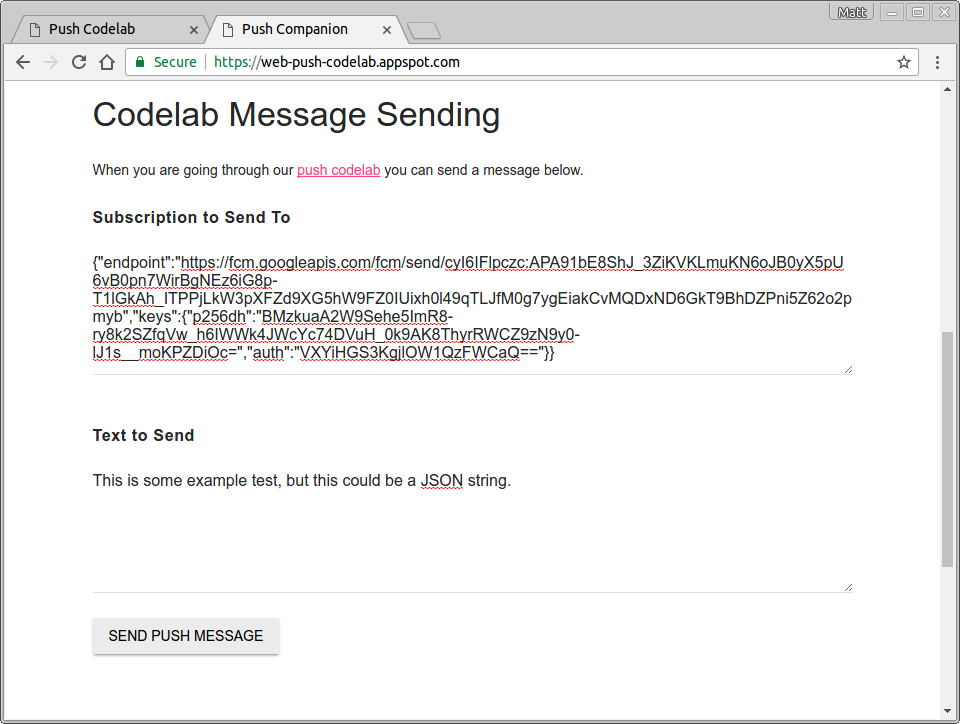This screenshot has width=960, height=724.
Task: Close the Push Companion tab
Action: point(387,30)
